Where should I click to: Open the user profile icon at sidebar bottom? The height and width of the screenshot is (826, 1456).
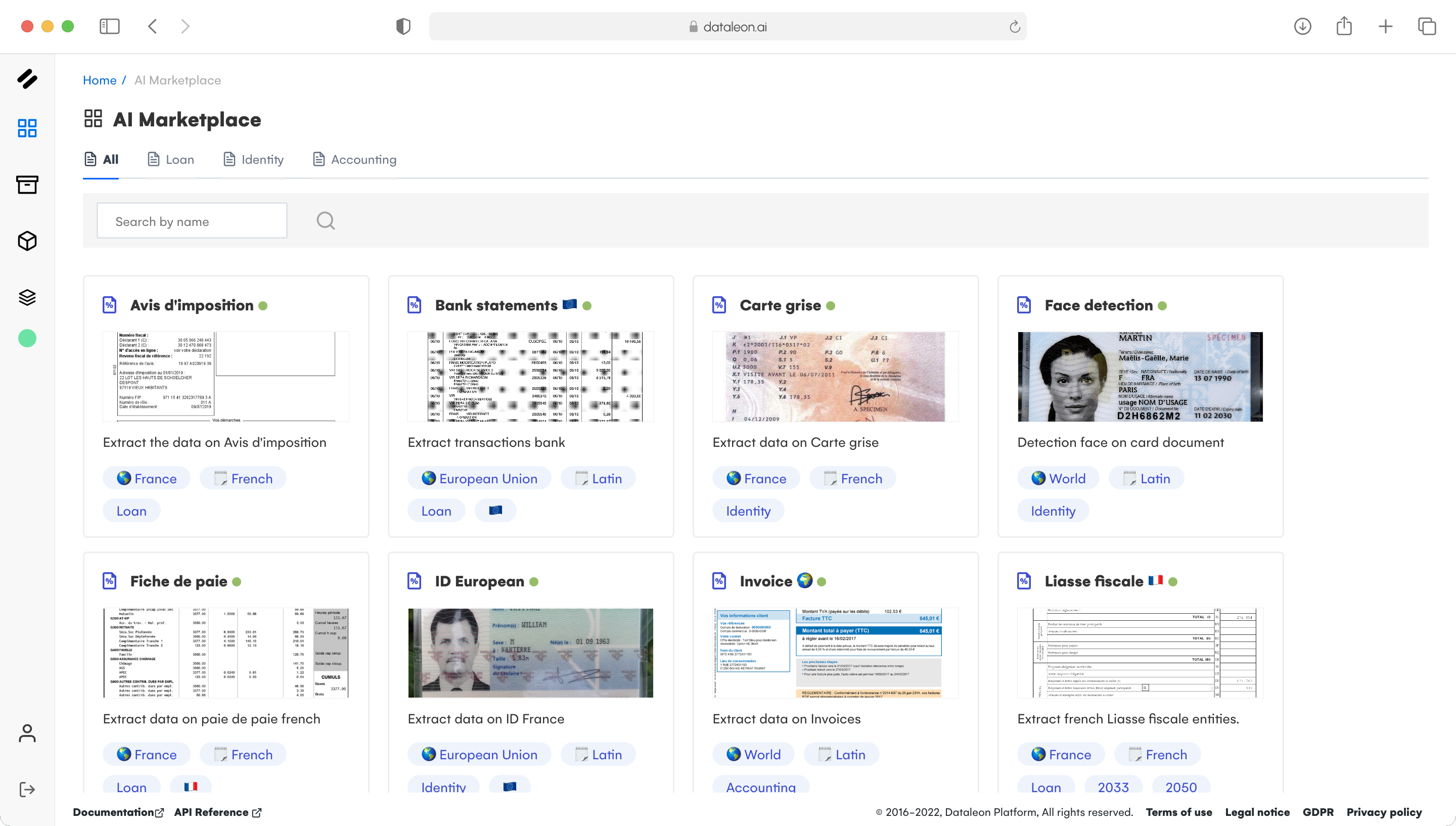tap(27, 733)
